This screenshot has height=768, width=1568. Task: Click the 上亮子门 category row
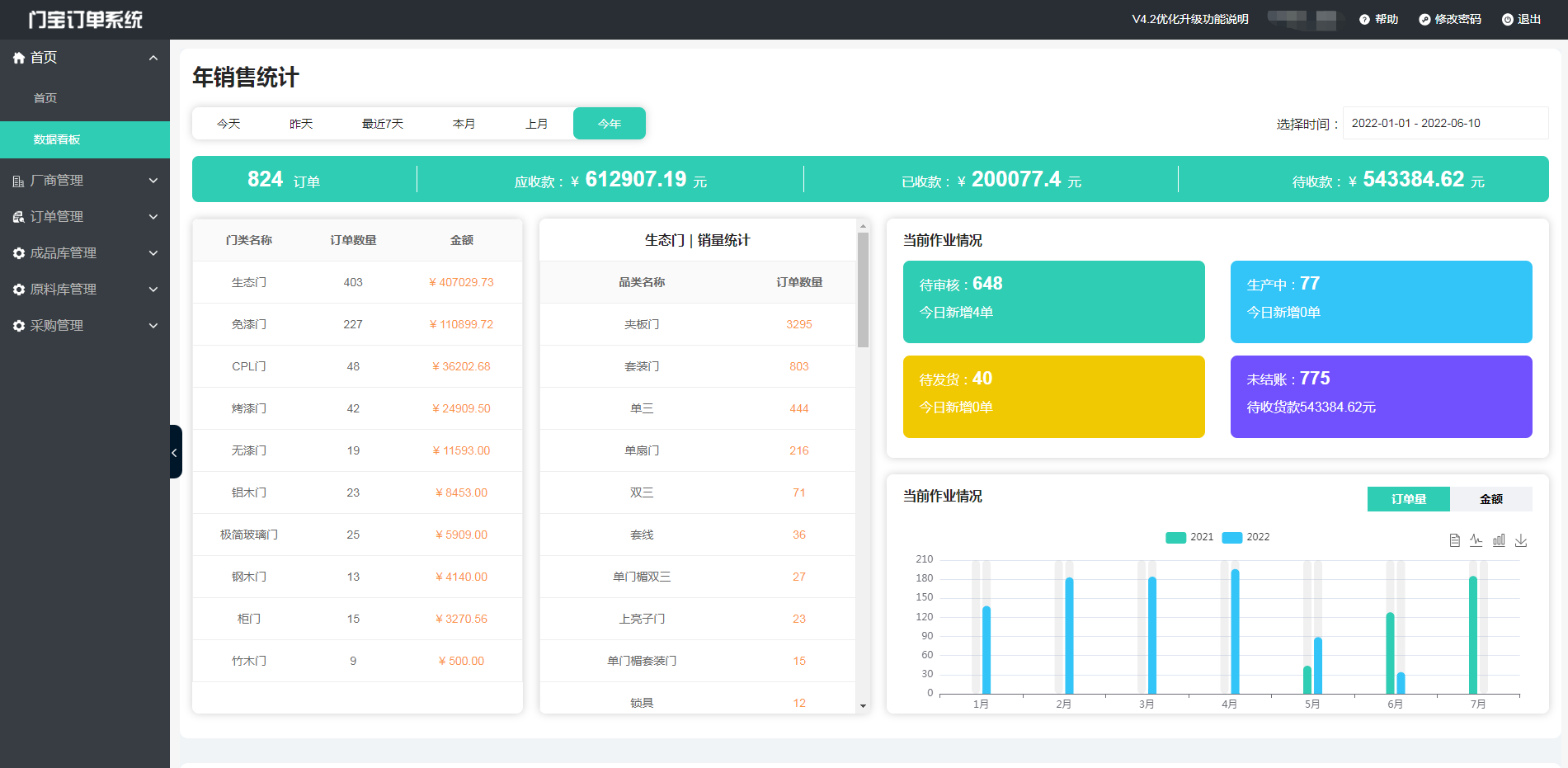(x=698, y=620)
